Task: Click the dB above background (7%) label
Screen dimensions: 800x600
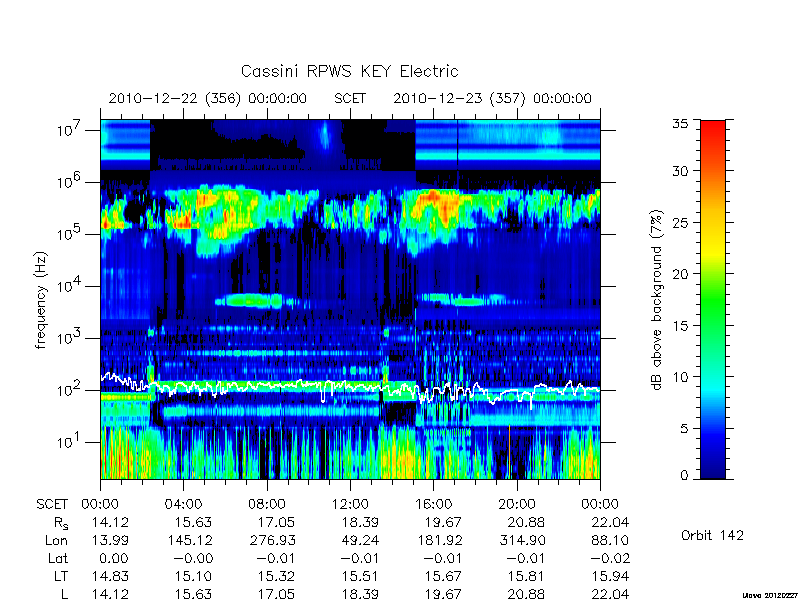Action: point(657,300)
